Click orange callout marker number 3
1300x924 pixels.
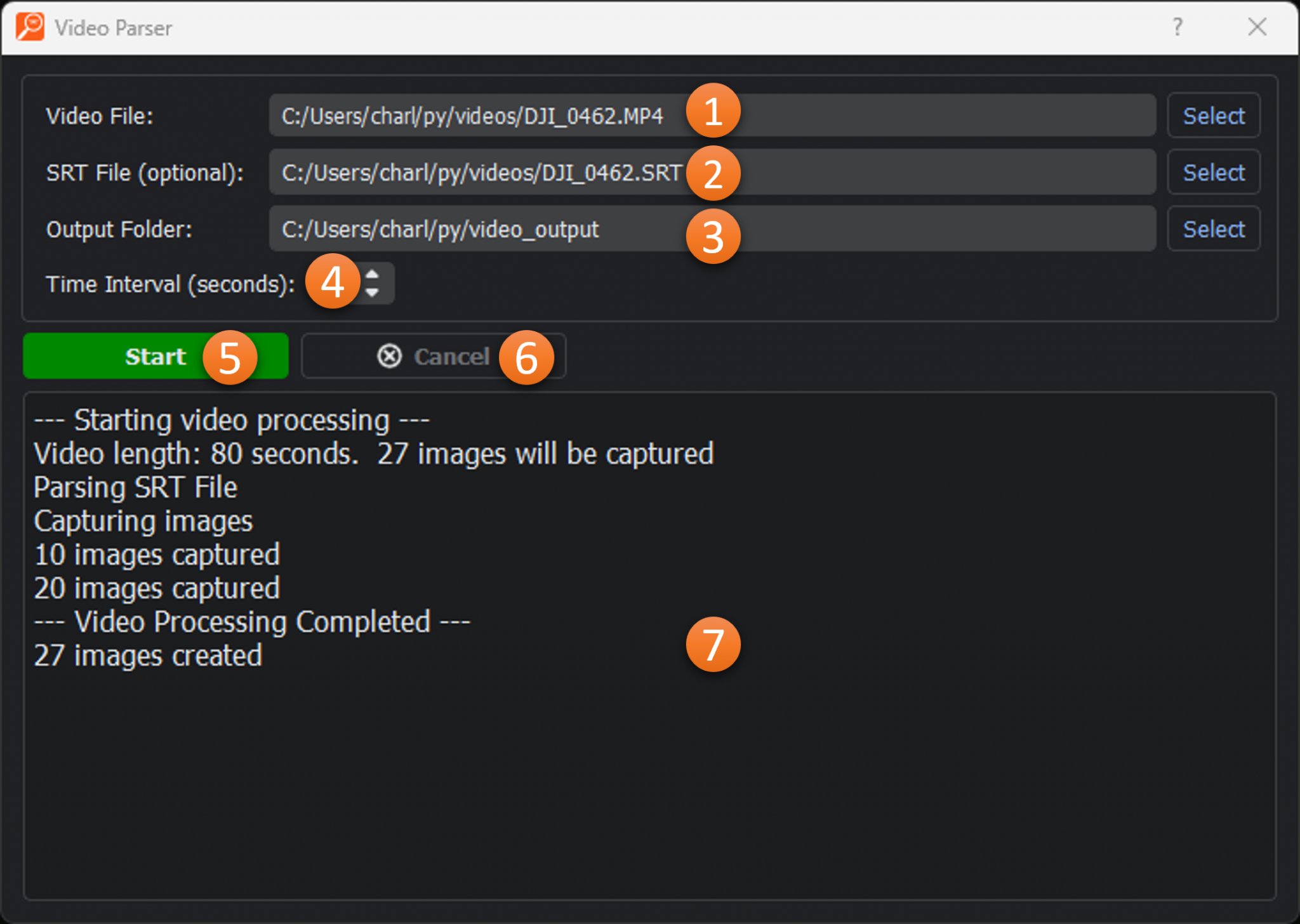coord(713,236)
